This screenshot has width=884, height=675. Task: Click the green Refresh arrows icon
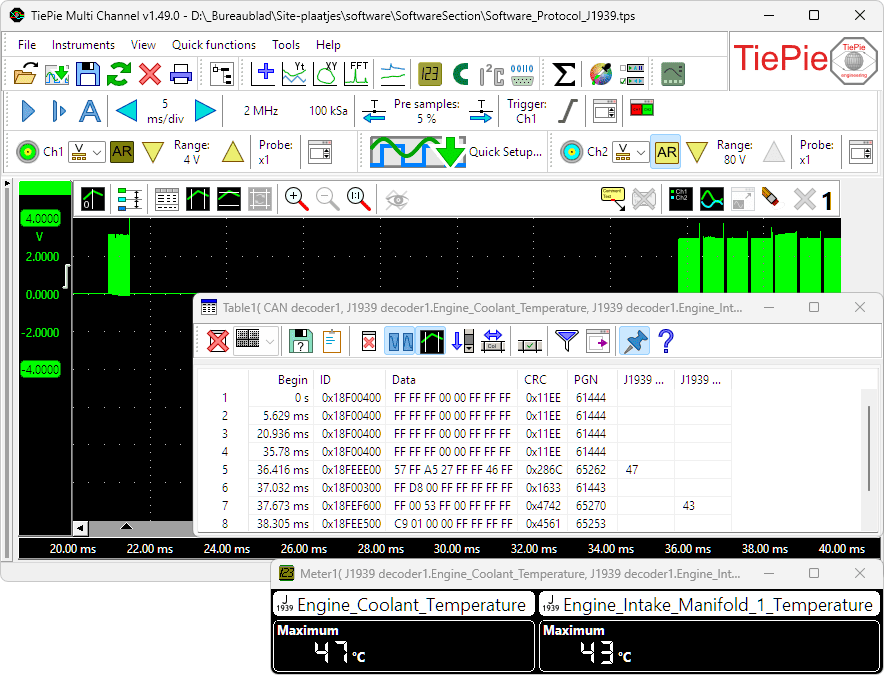(x=119, y=73)
